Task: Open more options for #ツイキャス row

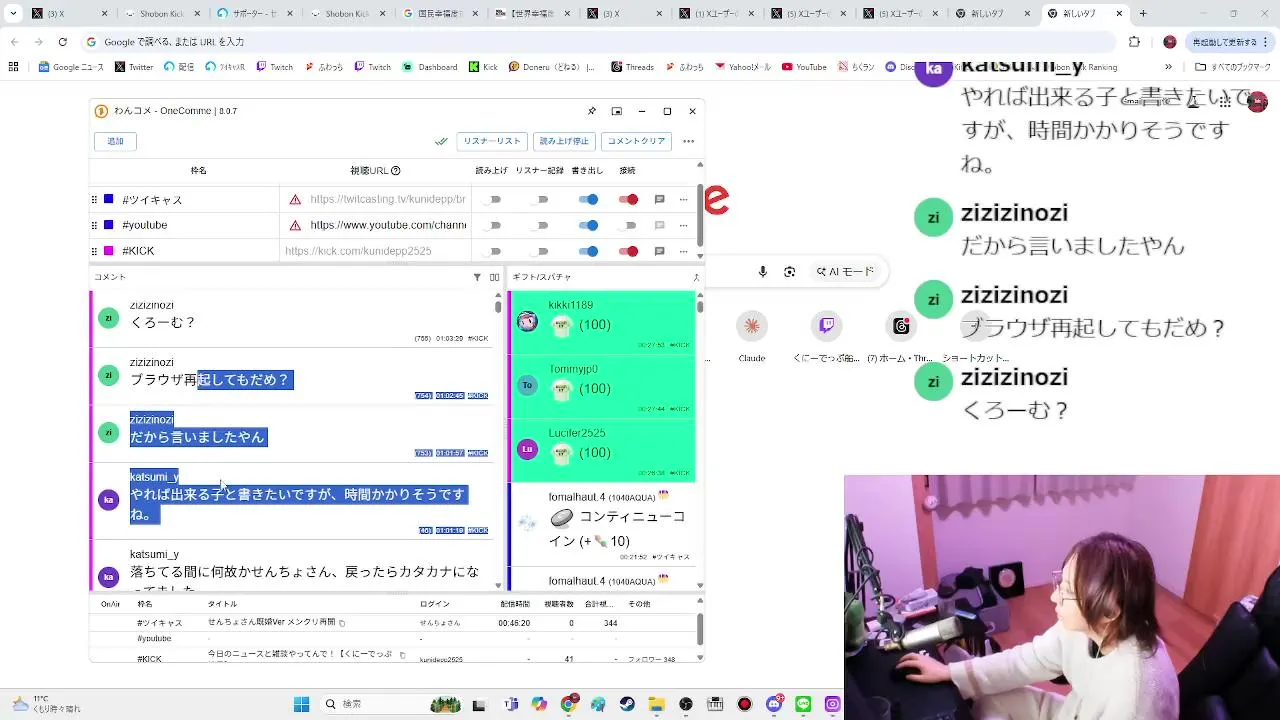Action: (x=684, y=200)
